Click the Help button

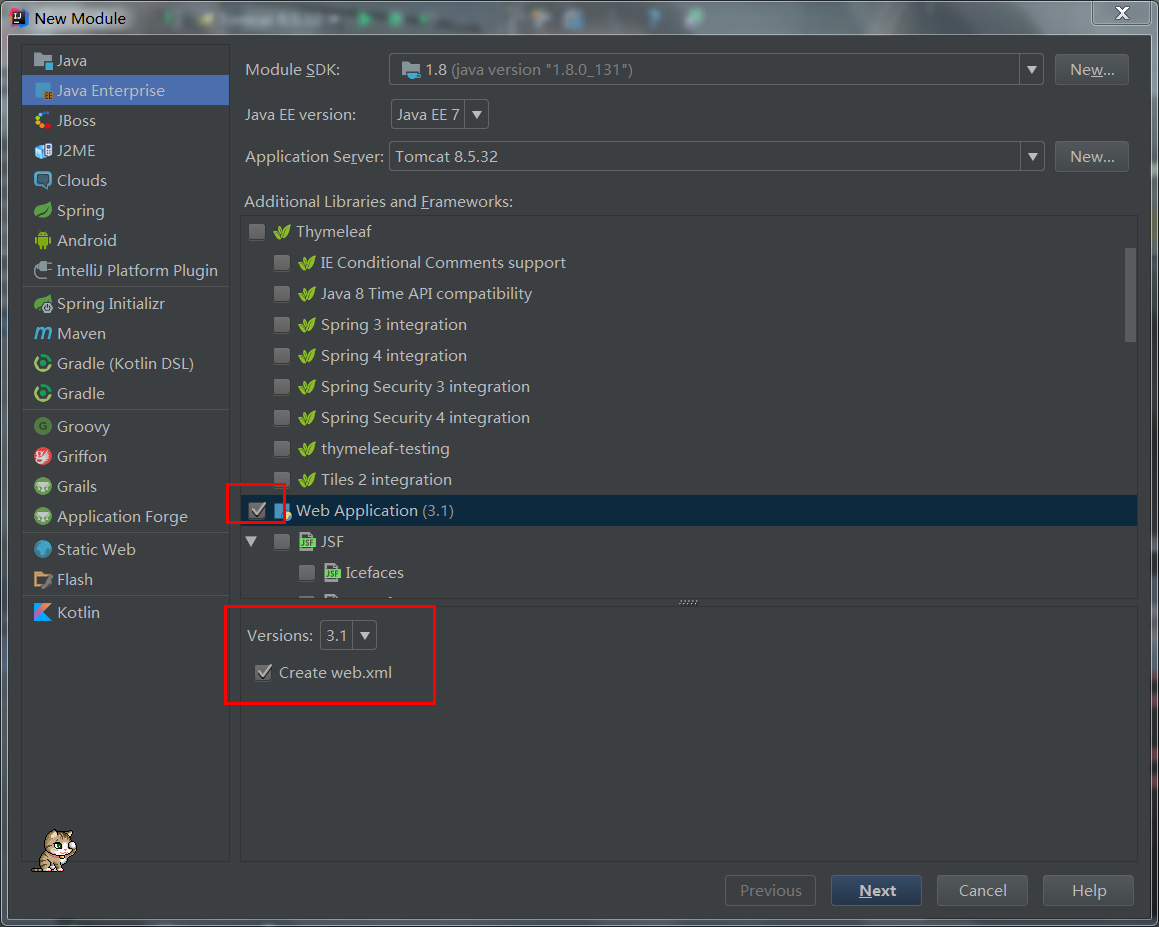coord(1088,891)
